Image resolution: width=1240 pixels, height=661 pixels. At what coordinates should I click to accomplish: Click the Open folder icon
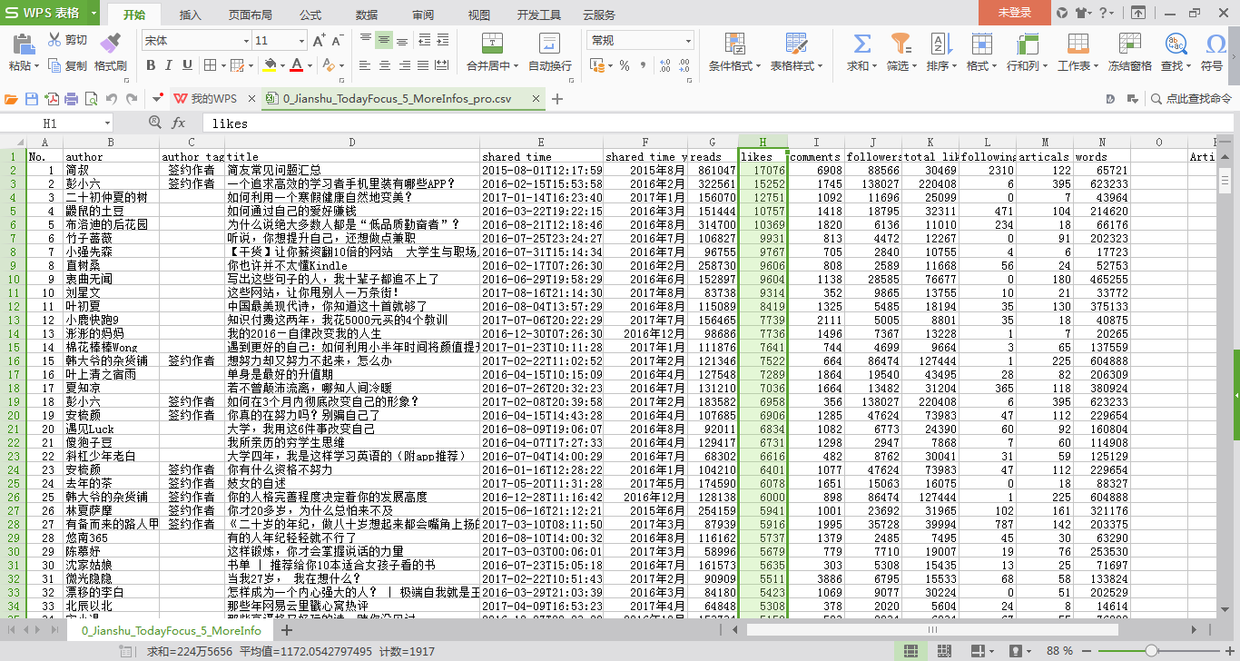point(11,99)
